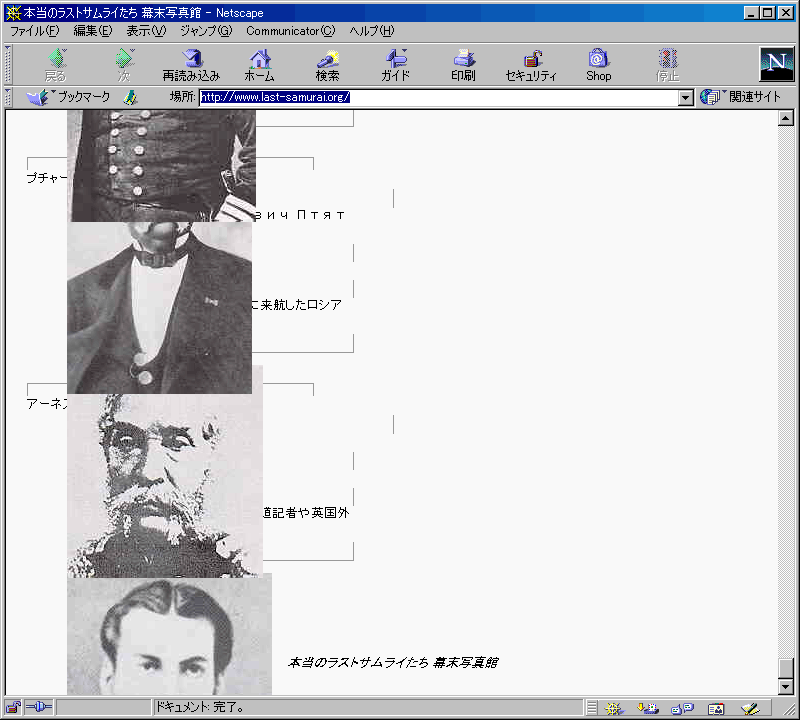Click the 来航したロシア text
This screenshot has width=800, height=720.
[301, 305]
